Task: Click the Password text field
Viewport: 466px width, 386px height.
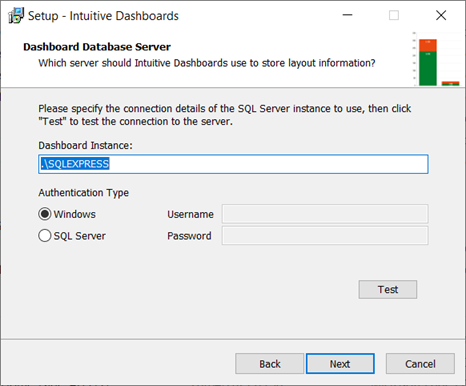Action: 325,236
